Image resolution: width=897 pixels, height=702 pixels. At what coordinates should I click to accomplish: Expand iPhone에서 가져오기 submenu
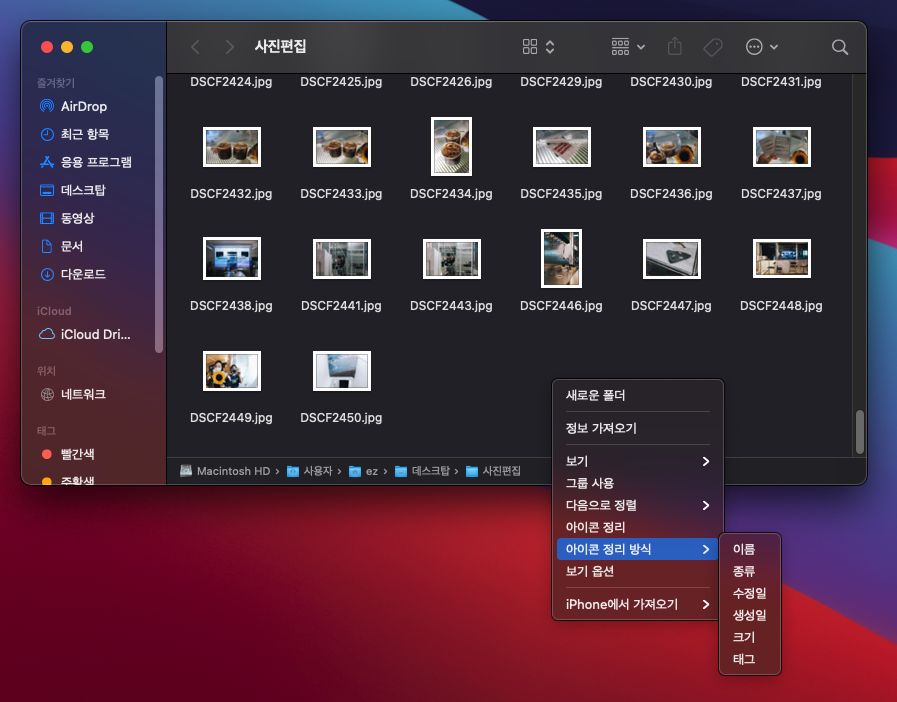click(637, 605)
